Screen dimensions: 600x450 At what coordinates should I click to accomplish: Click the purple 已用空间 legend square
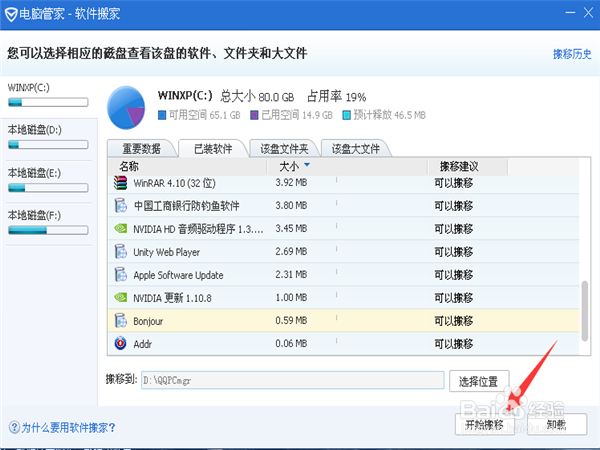(254, 115)
